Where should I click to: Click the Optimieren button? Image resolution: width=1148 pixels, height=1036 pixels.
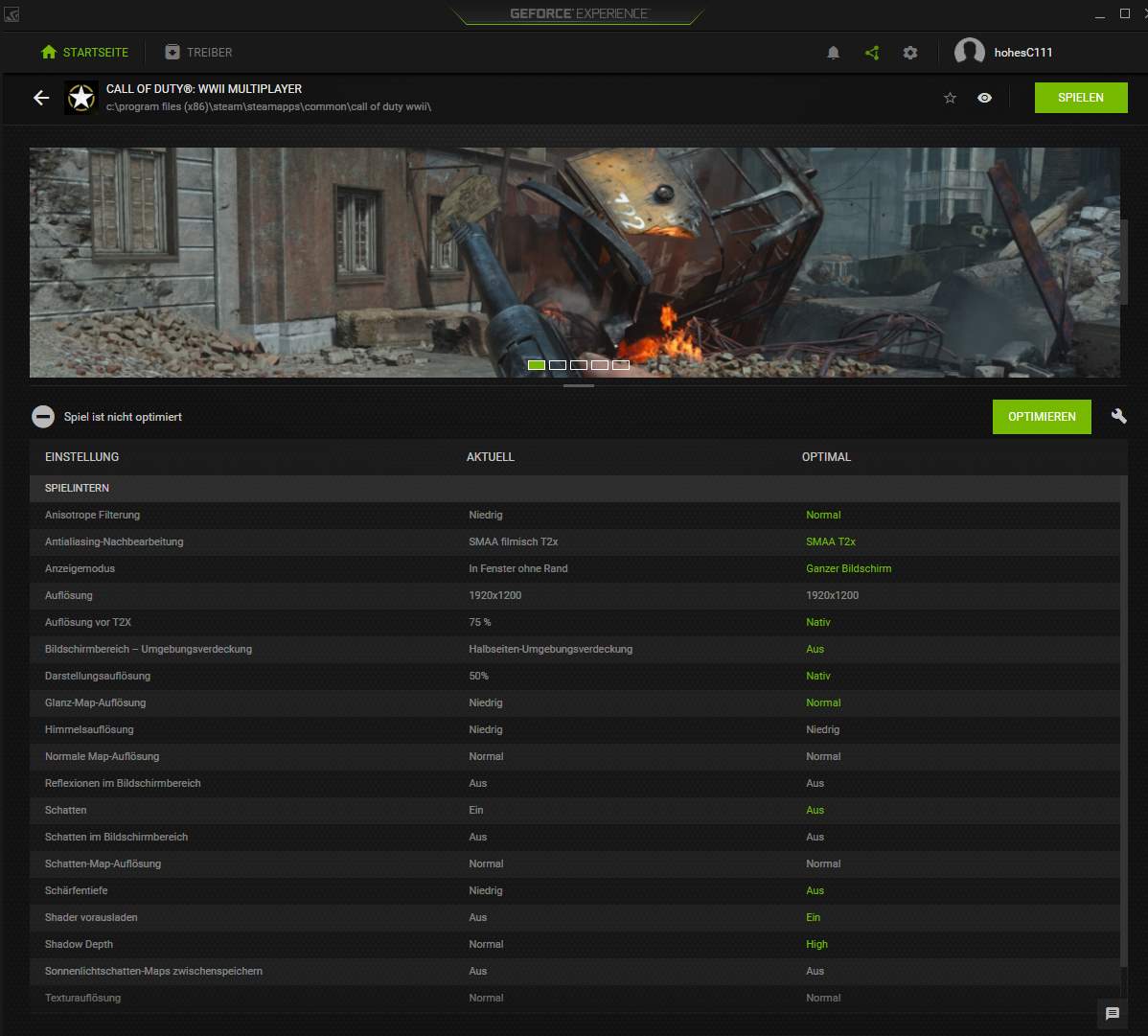coord(1042,417)
